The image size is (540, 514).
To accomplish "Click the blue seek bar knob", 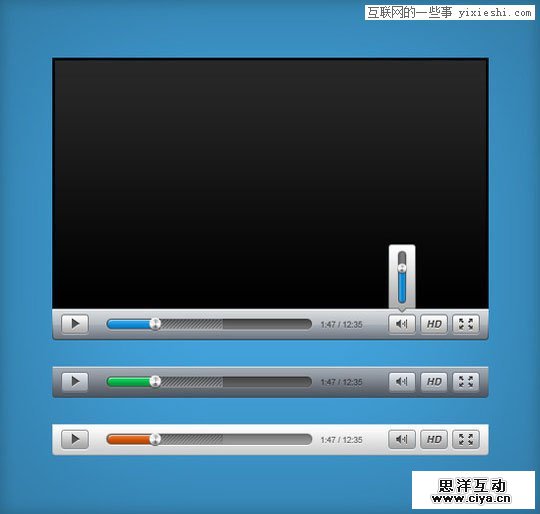I will click(155, 324).
